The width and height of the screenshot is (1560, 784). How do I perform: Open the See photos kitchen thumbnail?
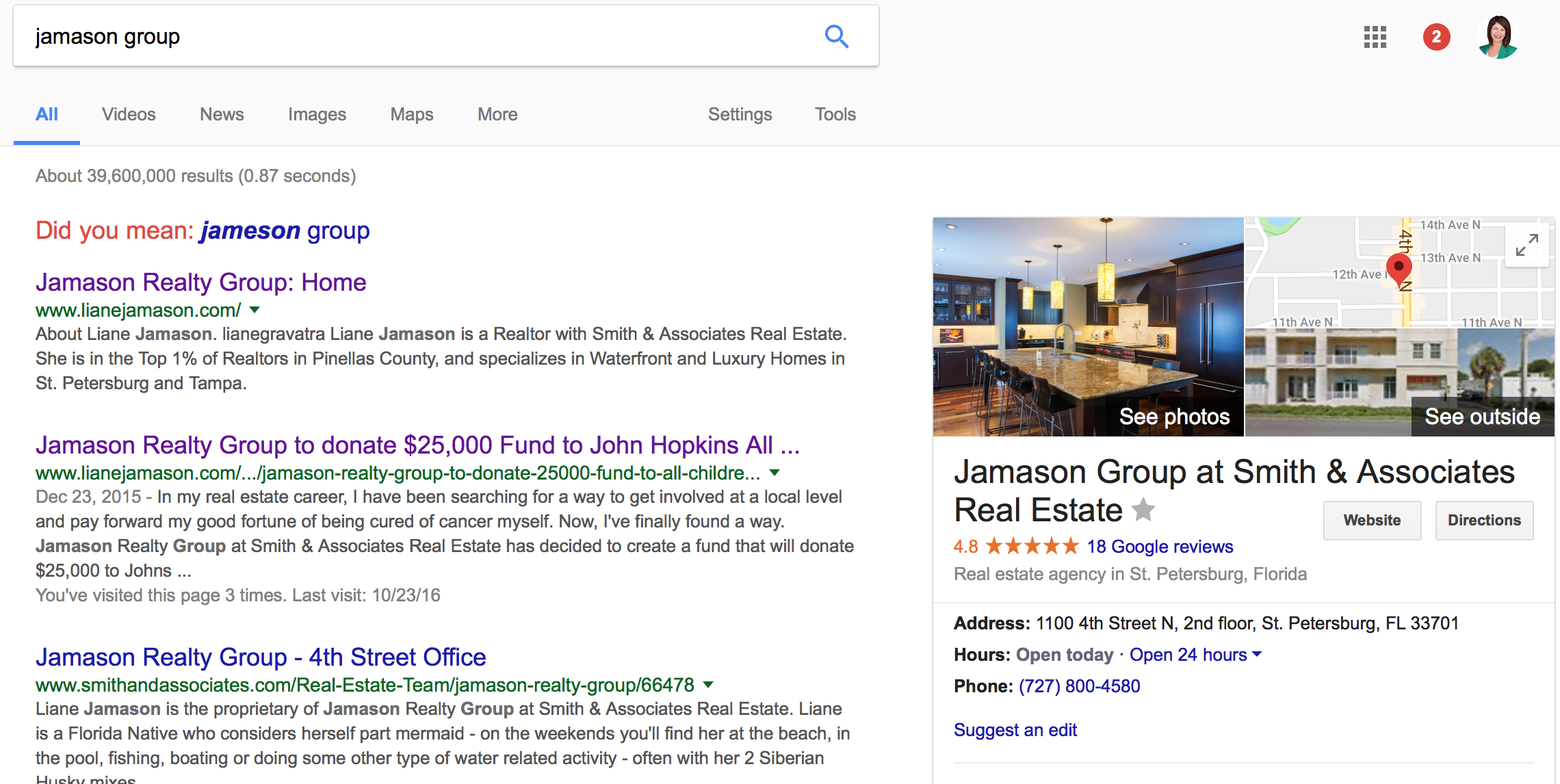click(x=1088, y=327)
